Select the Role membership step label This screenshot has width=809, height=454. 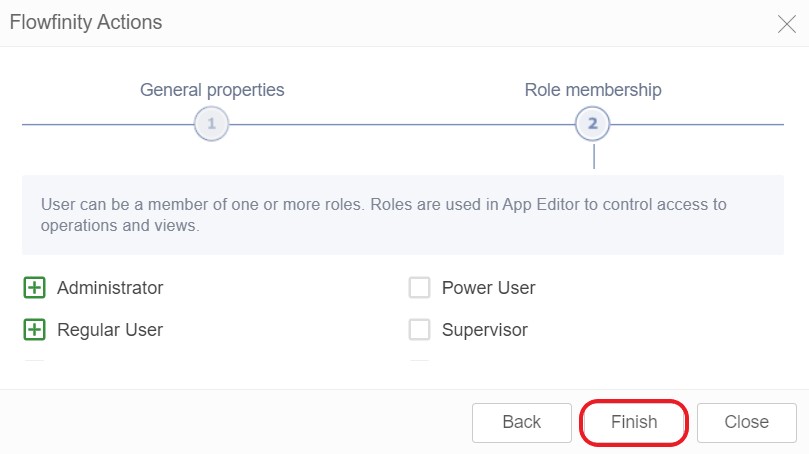click(593, 90)
